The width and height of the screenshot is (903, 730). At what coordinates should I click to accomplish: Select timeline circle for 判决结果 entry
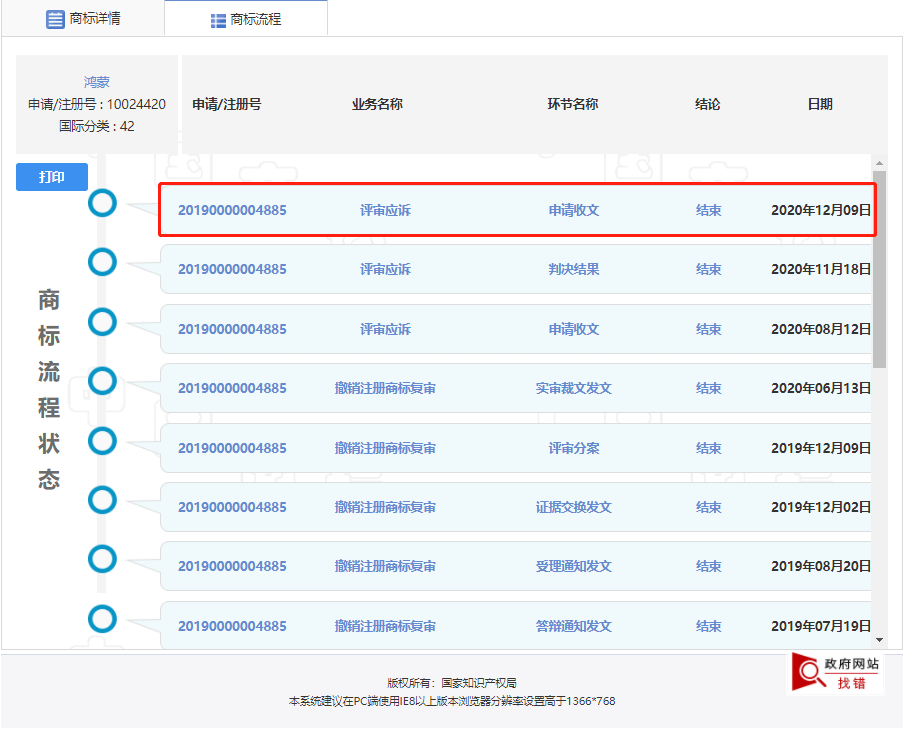(103, 262)
